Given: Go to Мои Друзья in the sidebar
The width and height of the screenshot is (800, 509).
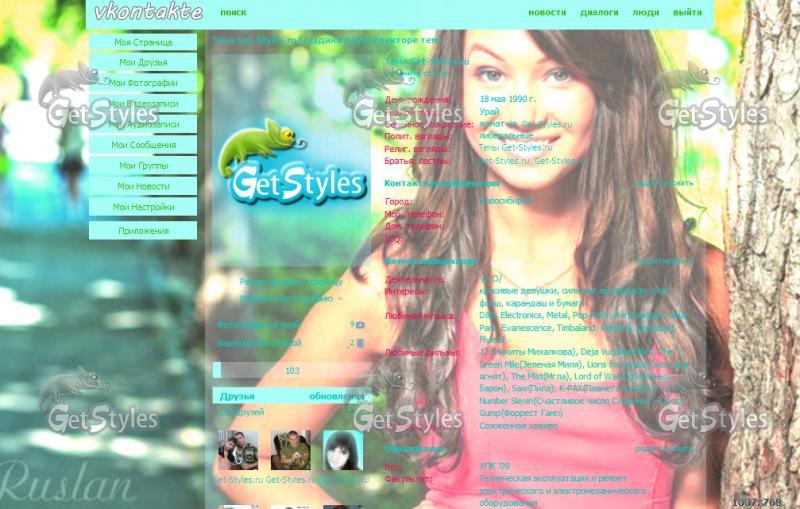Looking at the screenshot, I should pyautogui.click(x=143, y=63).
